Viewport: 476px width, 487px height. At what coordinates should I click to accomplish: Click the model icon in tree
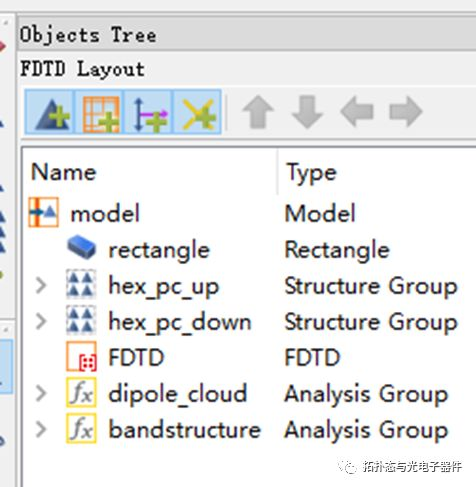pyautogui.click(x=44, y=212)
